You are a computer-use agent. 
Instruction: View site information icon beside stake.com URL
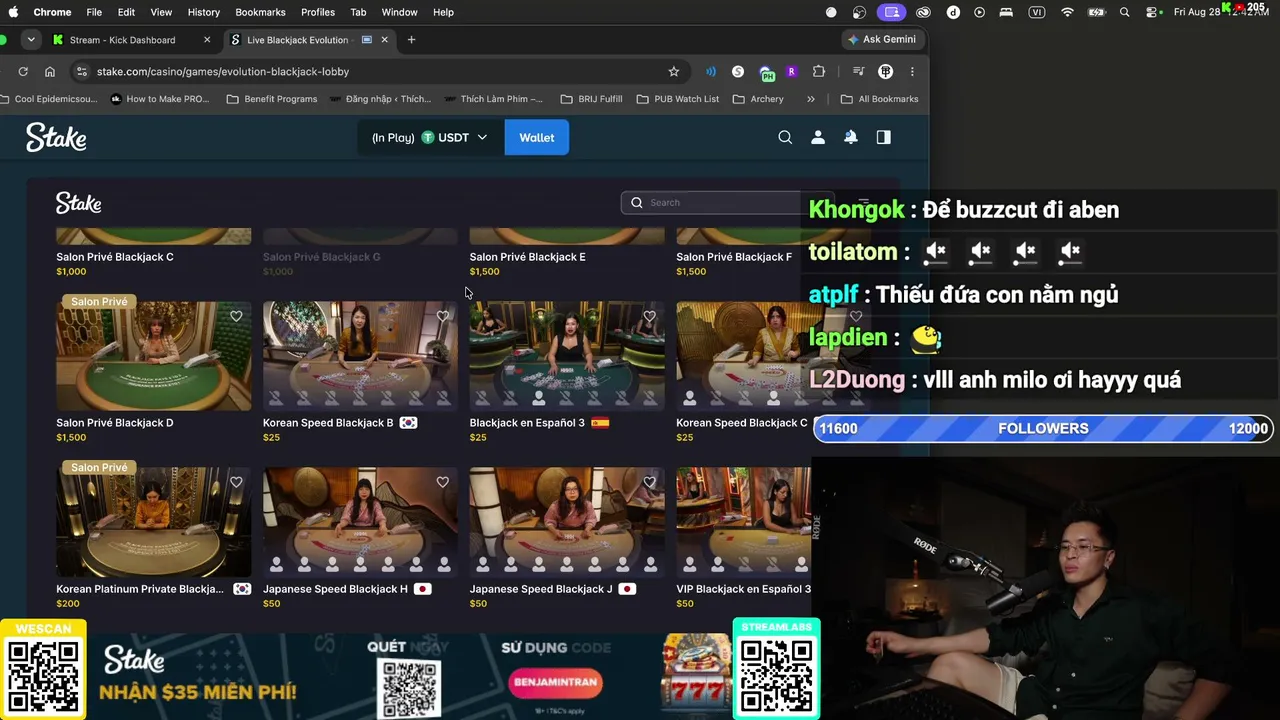[82, 72]
